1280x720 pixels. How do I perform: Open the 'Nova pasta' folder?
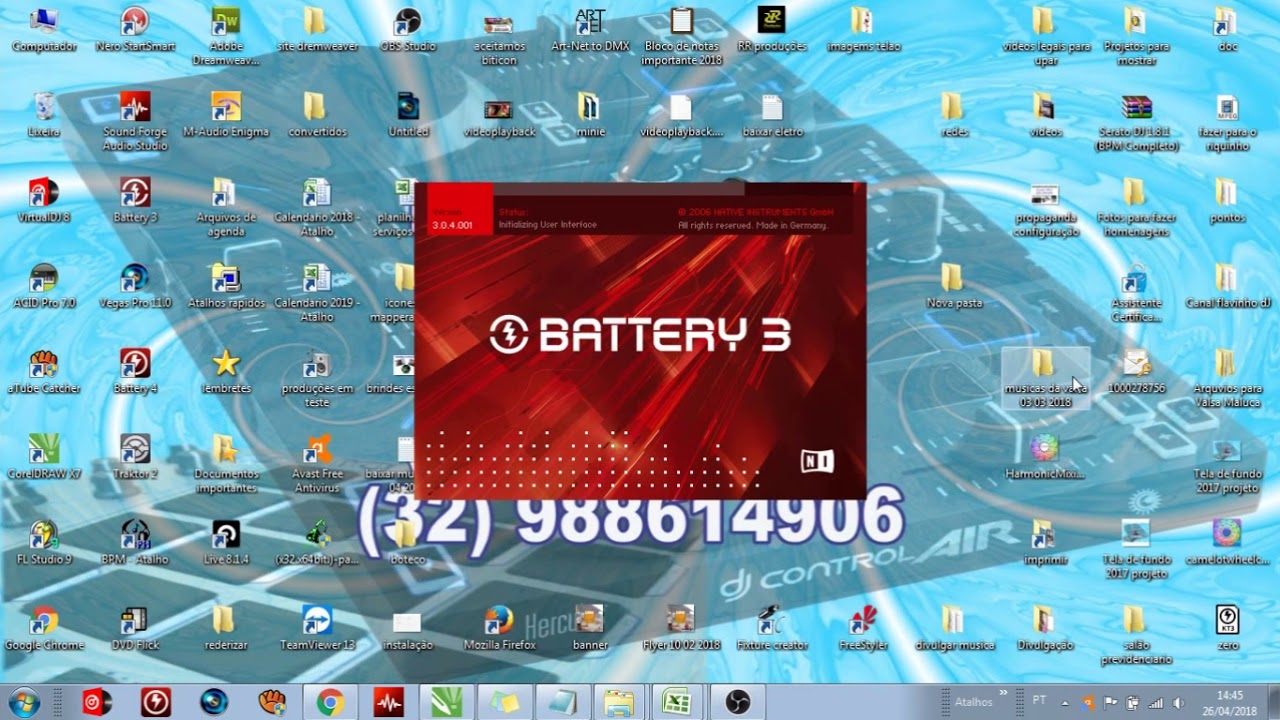click(x=954, y=285)
